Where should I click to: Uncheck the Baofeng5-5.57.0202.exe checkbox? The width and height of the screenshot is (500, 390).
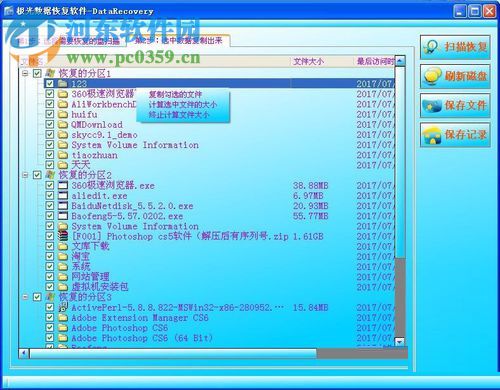click(x=49, y=216)
